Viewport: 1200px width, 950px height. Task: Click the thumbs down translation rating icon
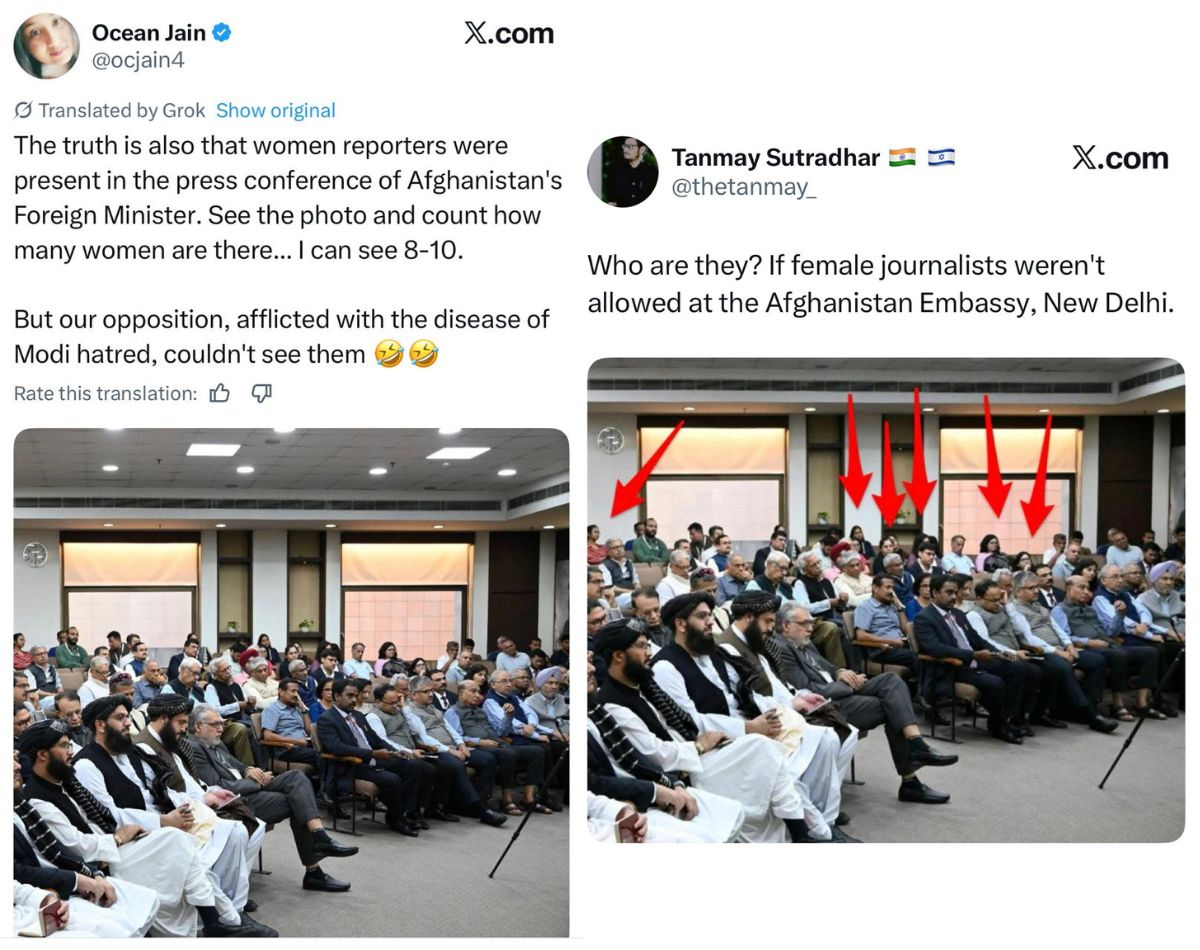coord(261,394)
